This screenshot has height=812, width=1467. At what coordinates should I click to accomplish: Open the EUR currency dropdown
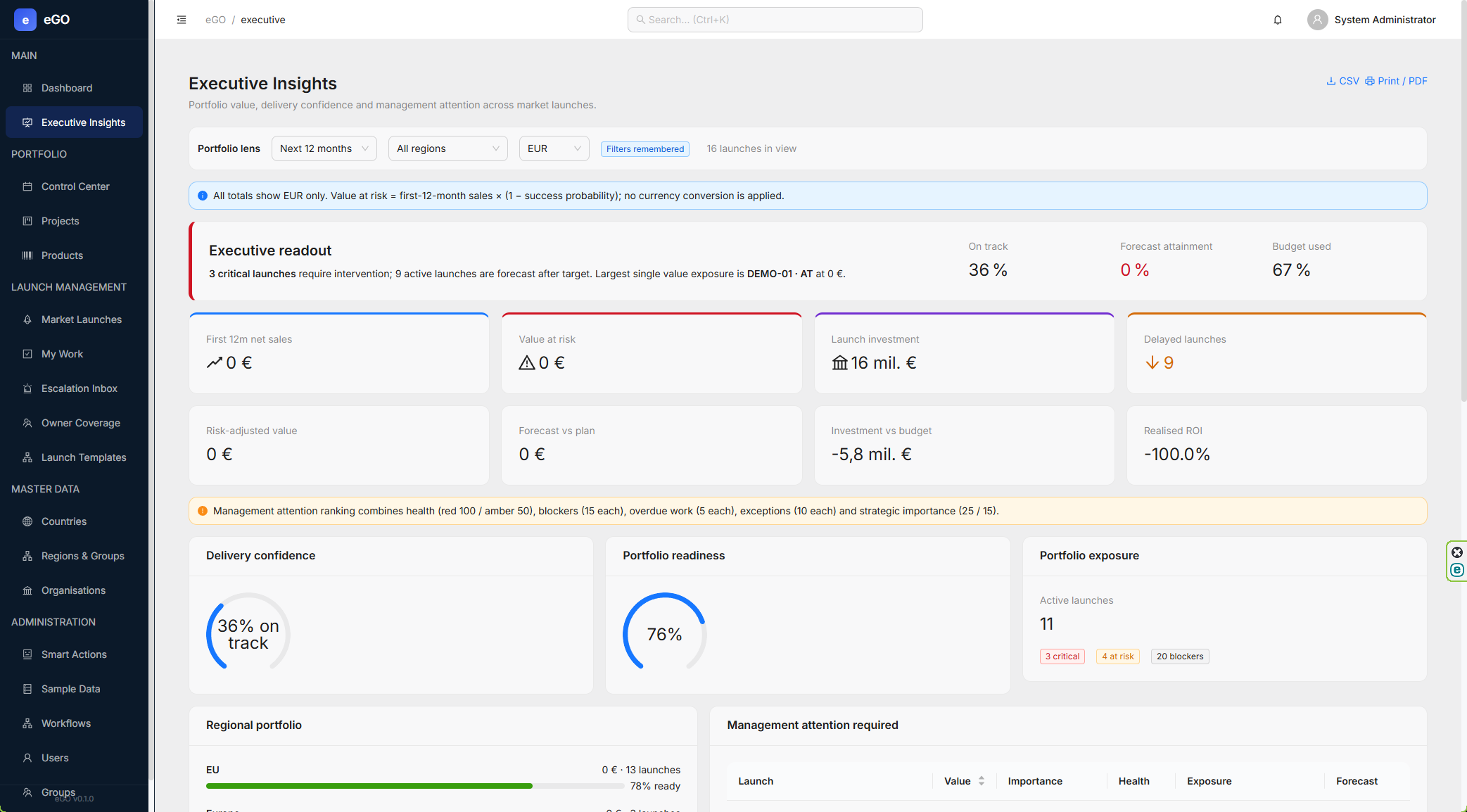[554, 148]
